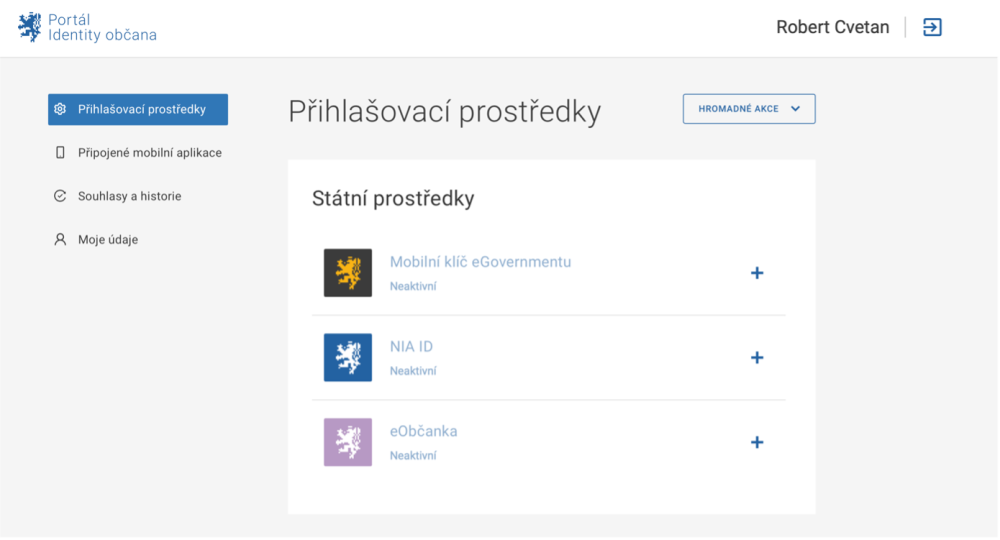Click the eObčanka label text
1000x540 pixels.
tap(423, 431)
